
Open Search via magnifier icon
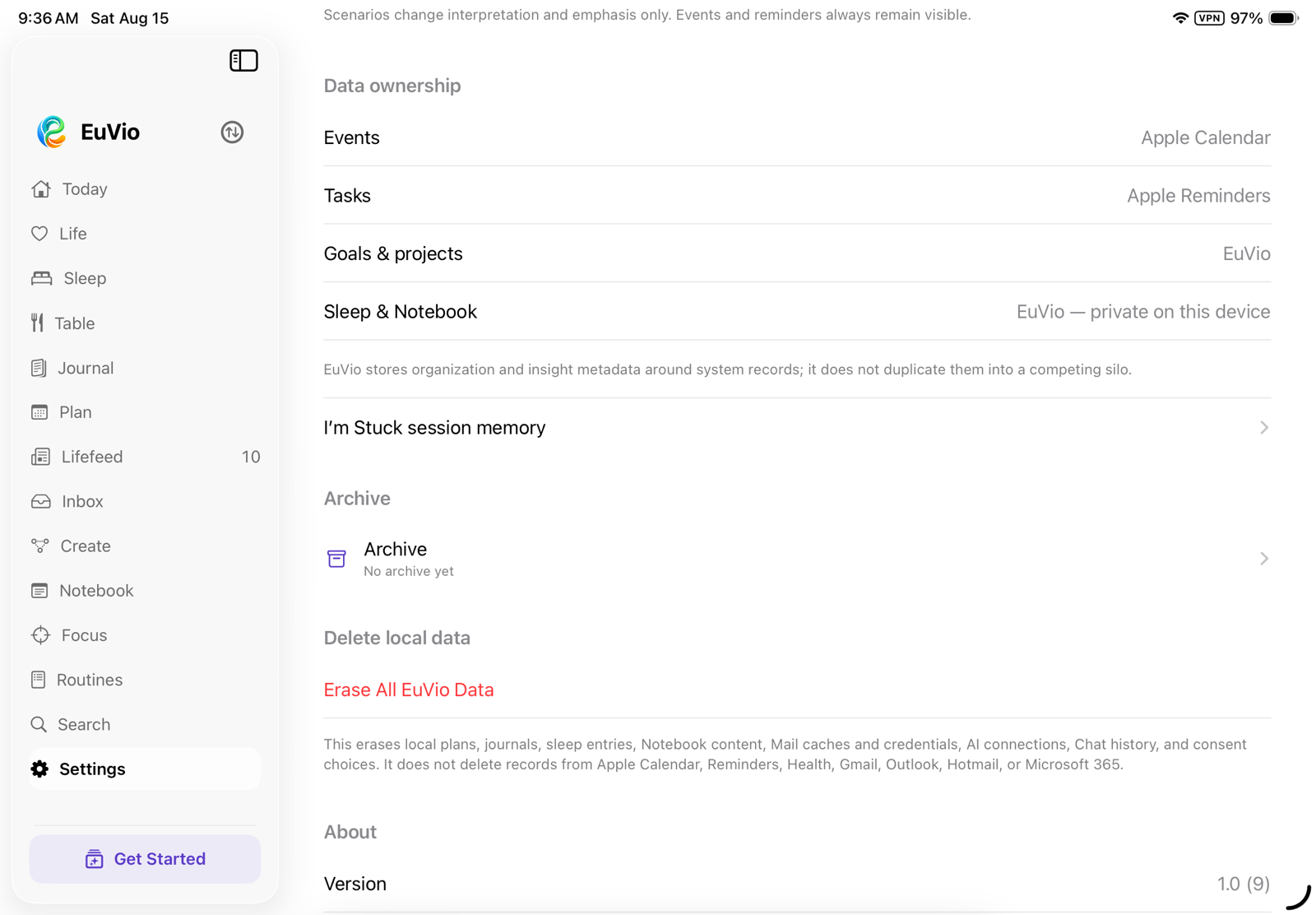point(39,724)
